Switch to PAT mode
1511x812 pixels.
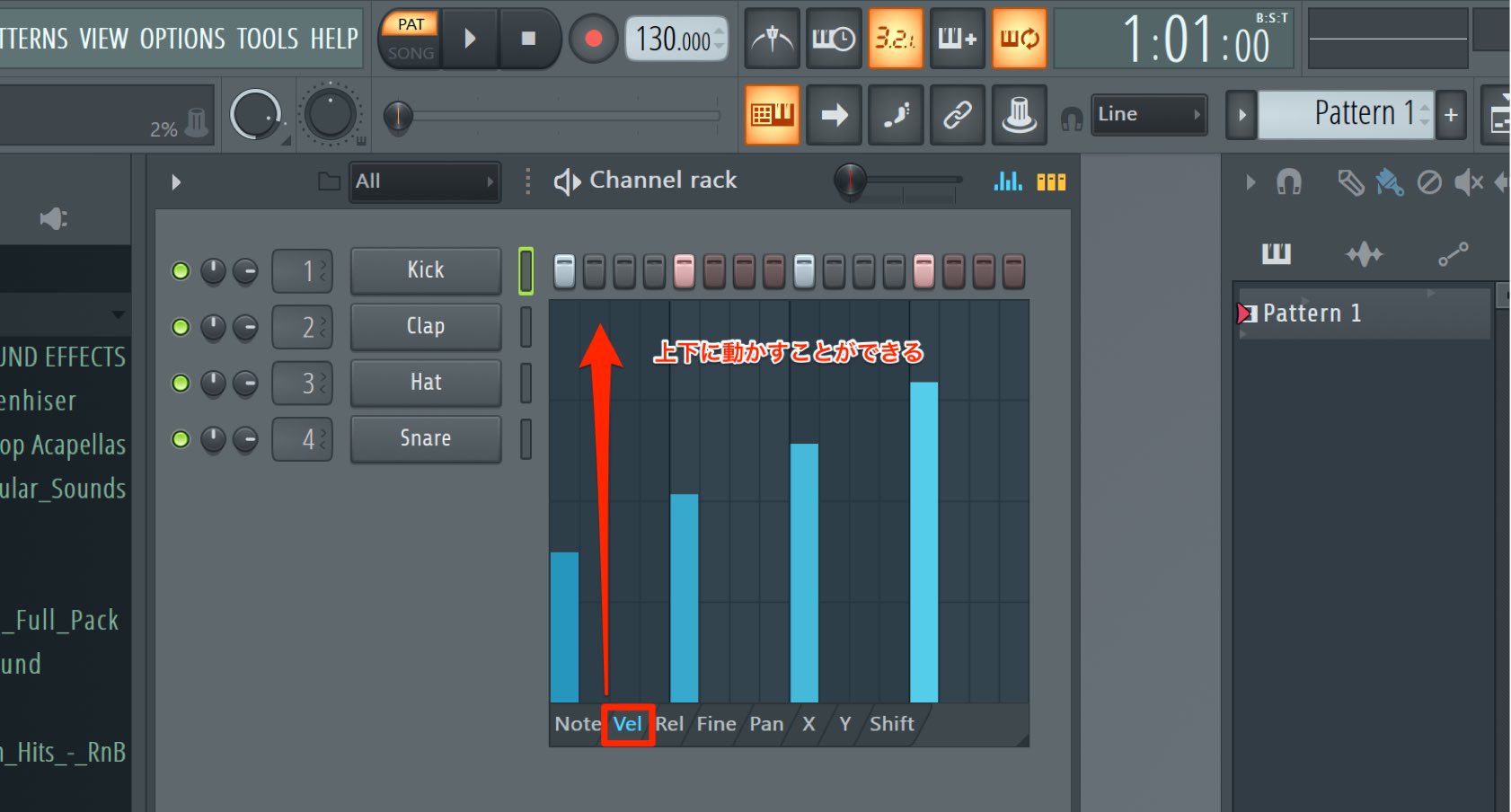click(411, 24)
